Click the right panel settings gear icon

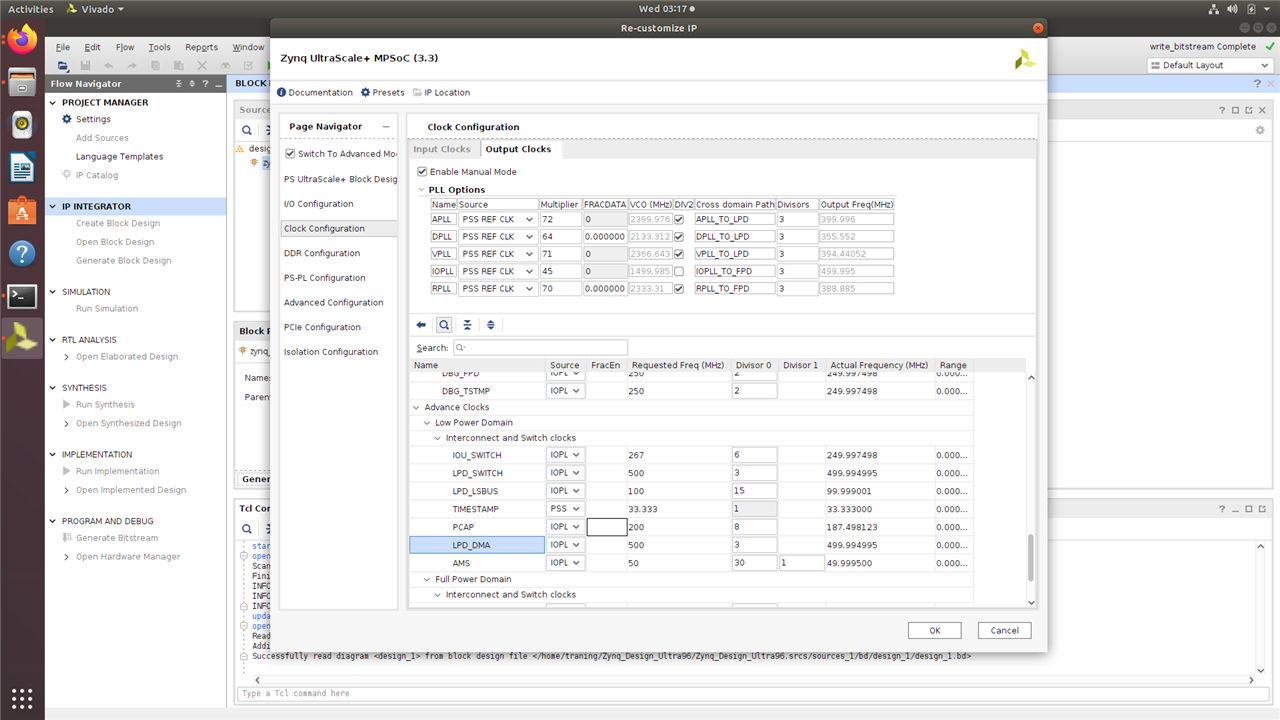tap(1260, 130)
